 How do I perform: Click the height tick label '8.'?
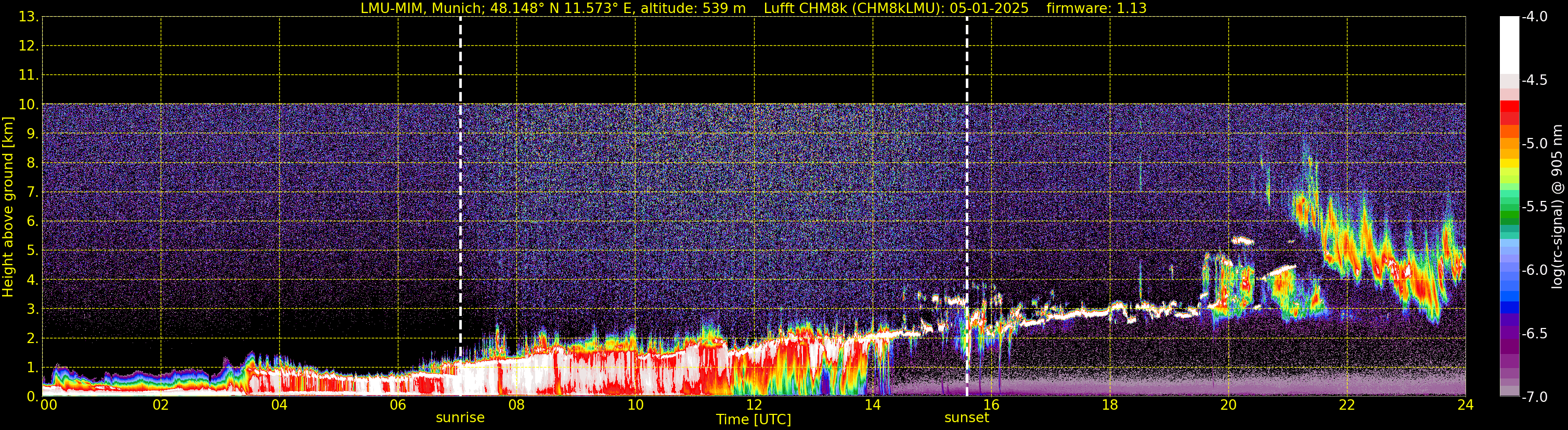(32, 163)
